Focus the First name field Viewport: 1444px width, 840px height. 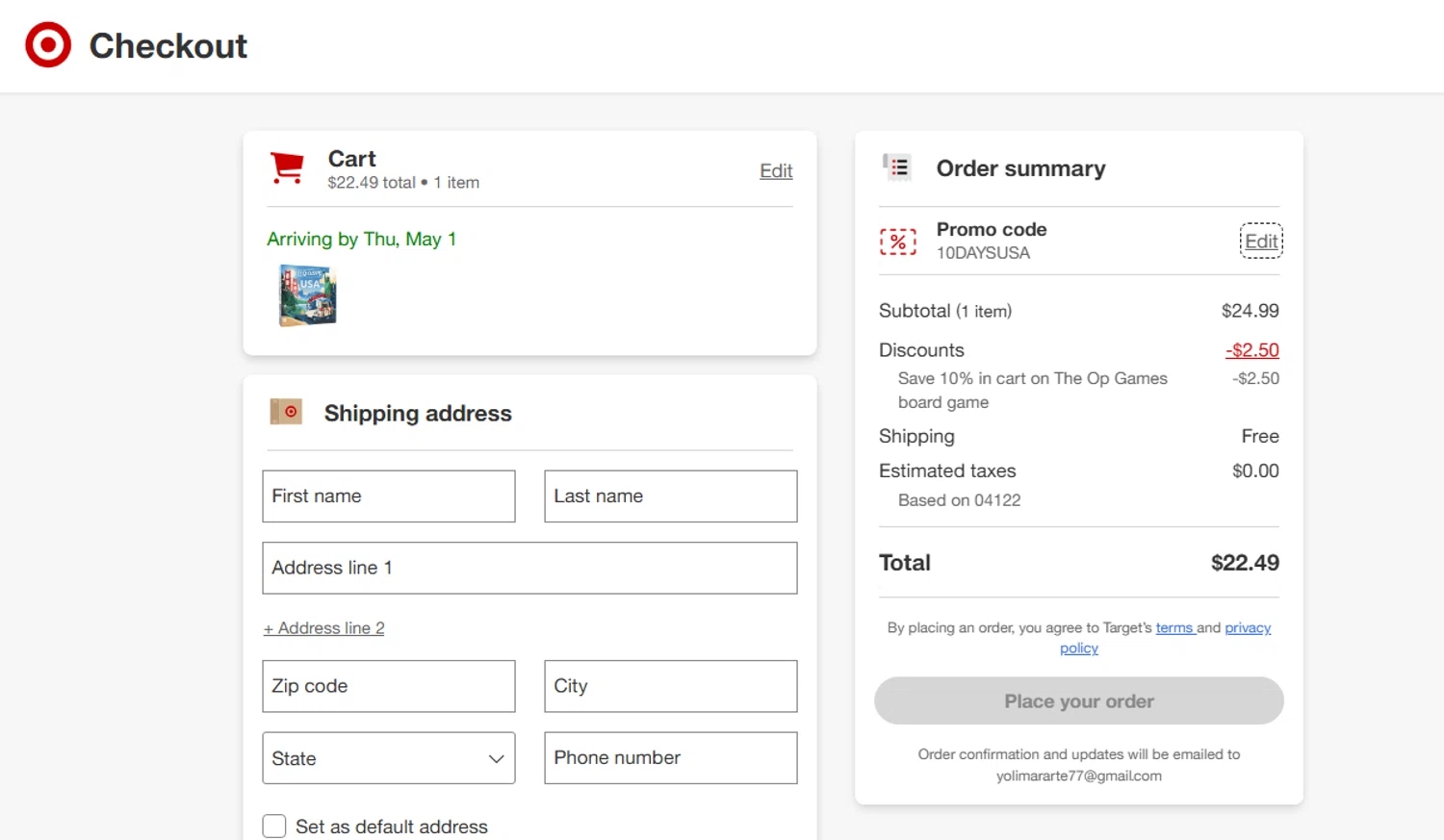388,496
